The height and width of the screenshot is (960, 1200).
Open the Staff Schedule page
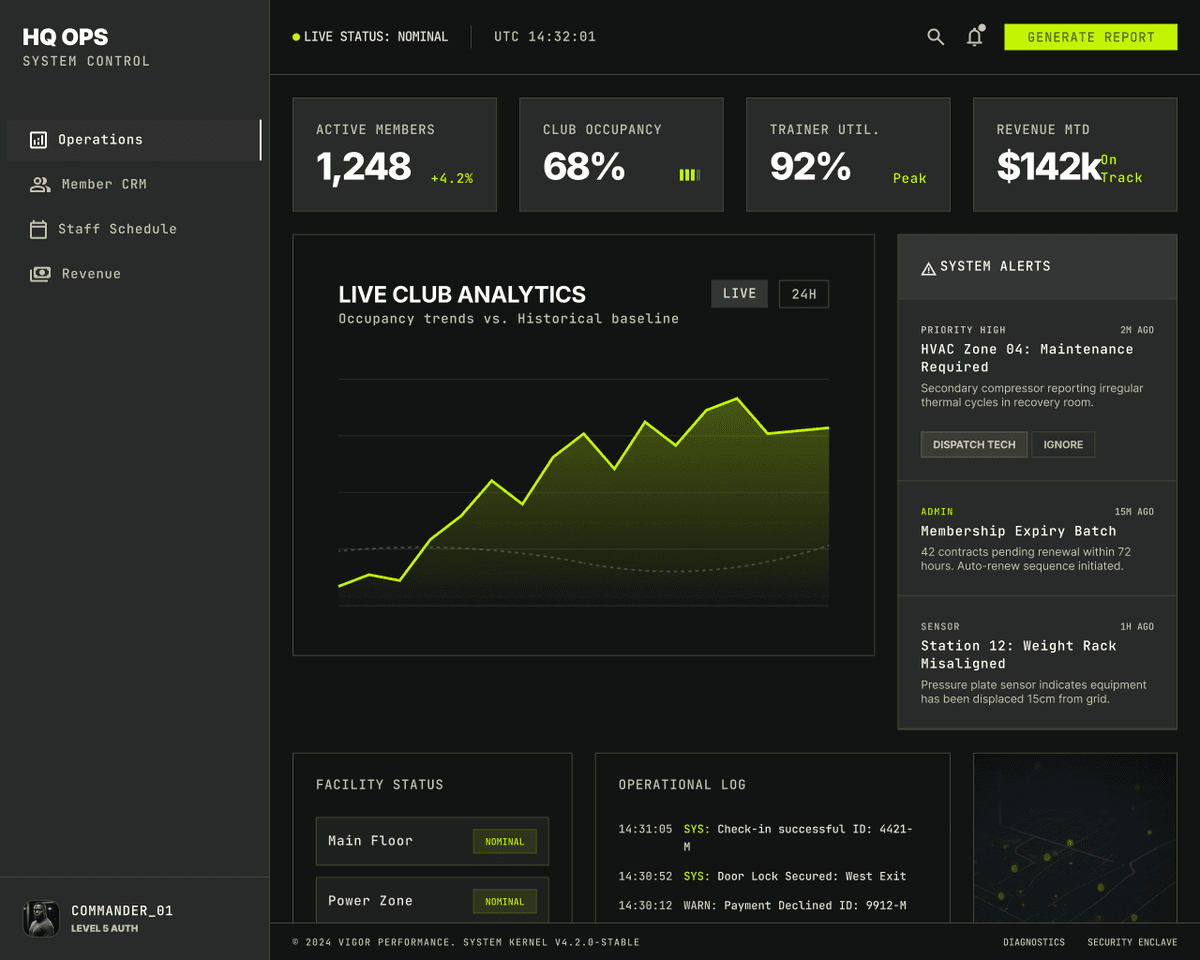tap(134, 229)
